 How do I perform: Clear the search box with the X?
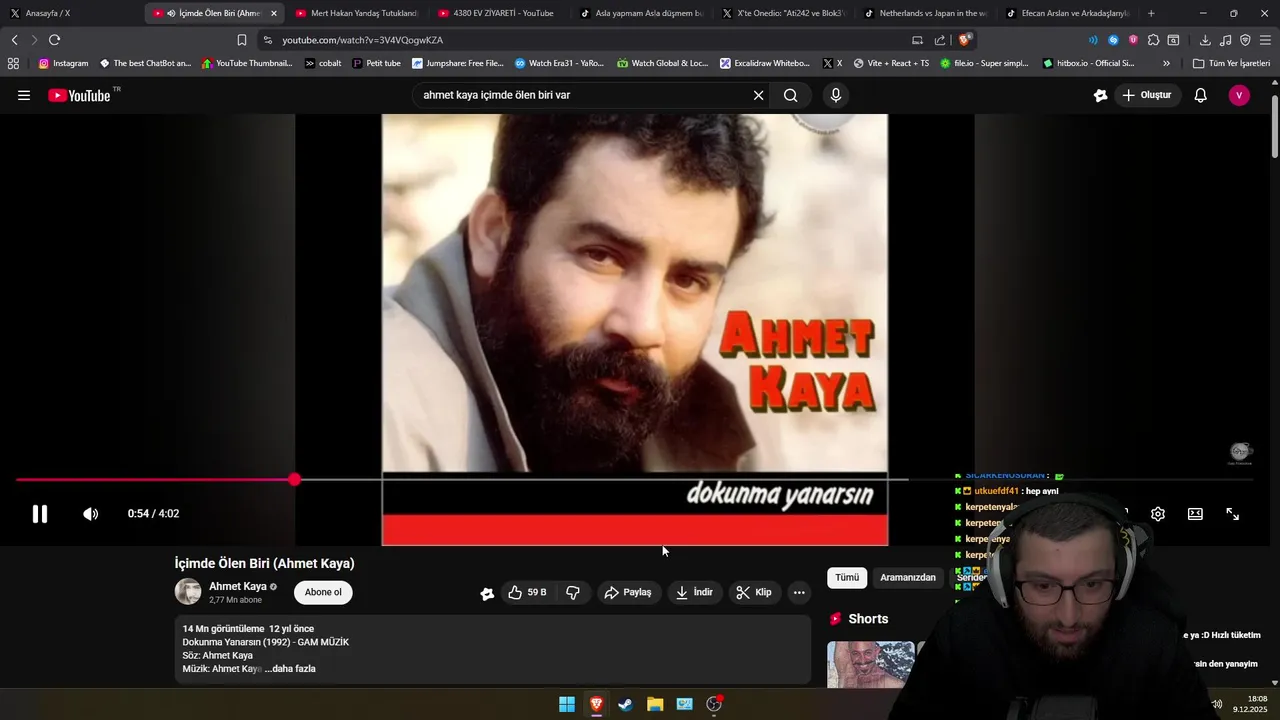click(758, 96)
